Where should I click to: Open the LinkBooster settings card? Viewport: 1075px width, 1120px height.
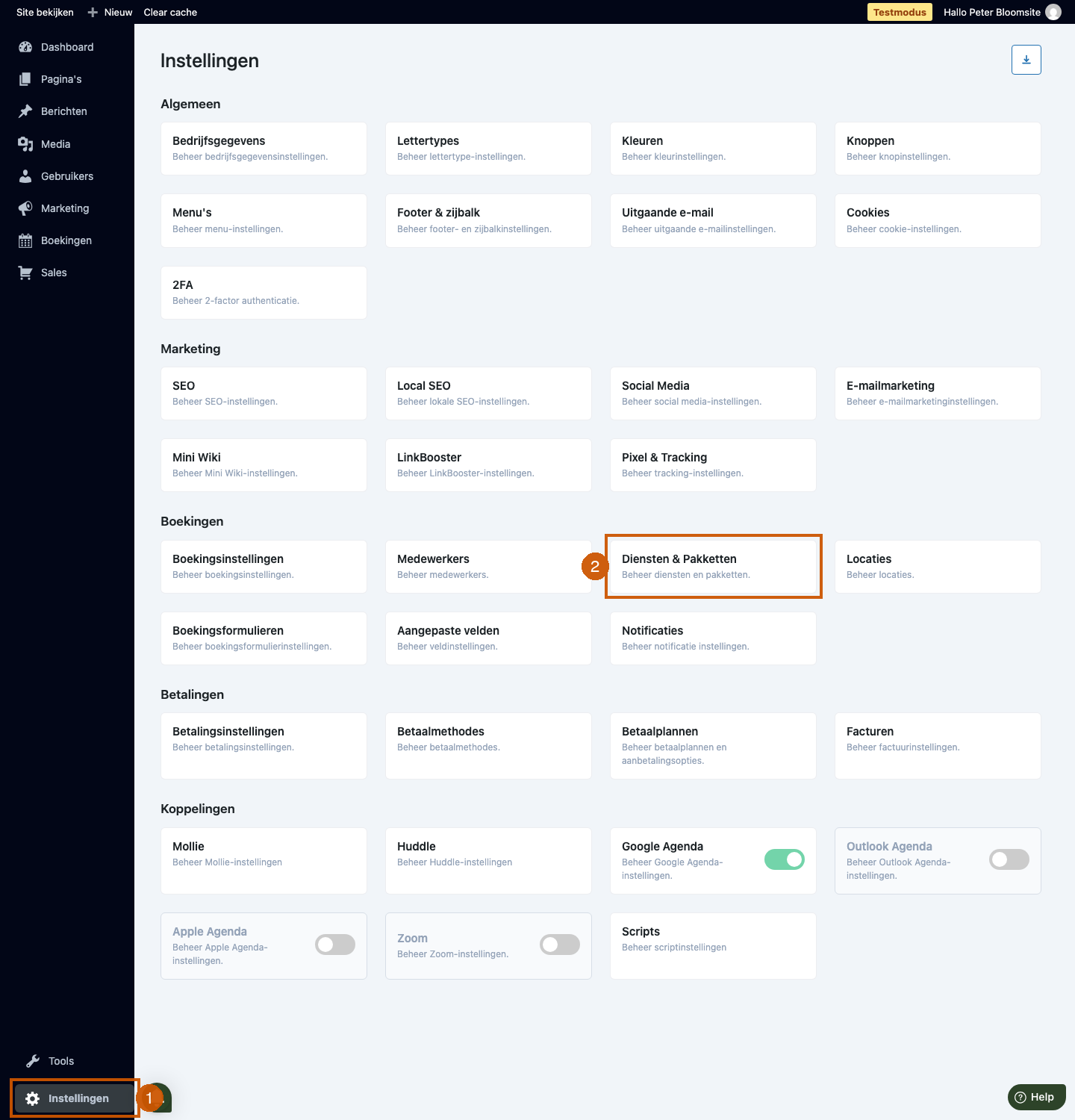pyautogui.click(x=488, y=465)
